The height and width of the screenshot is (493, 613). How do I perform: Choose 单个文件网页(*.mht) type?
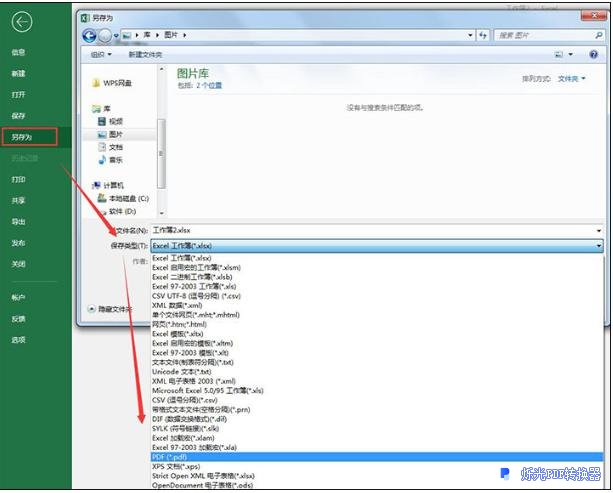click(x=377, y=315)
